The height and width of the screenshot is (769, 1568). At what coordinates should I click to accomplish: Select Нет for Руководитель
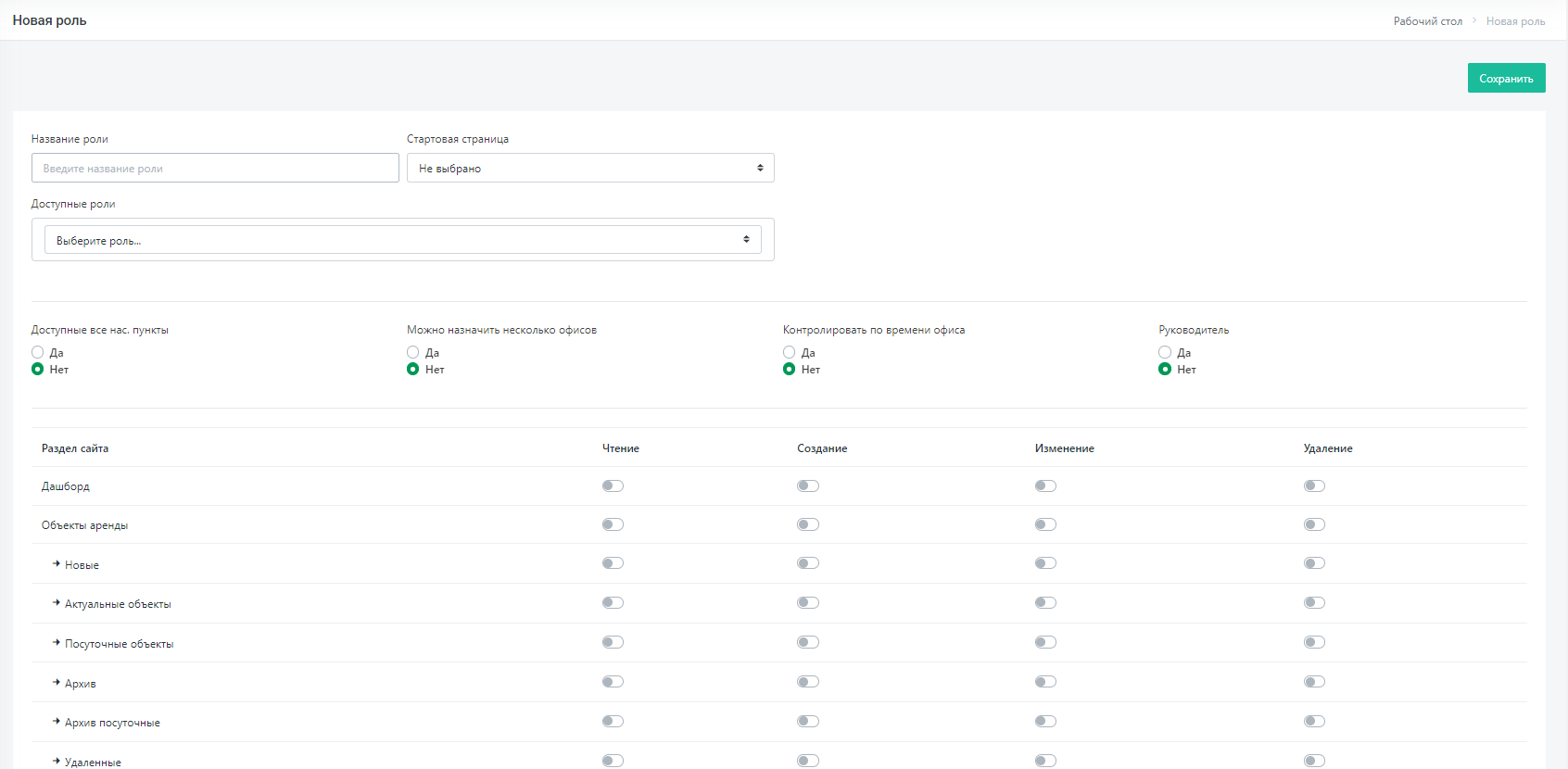click(1165, 369)
